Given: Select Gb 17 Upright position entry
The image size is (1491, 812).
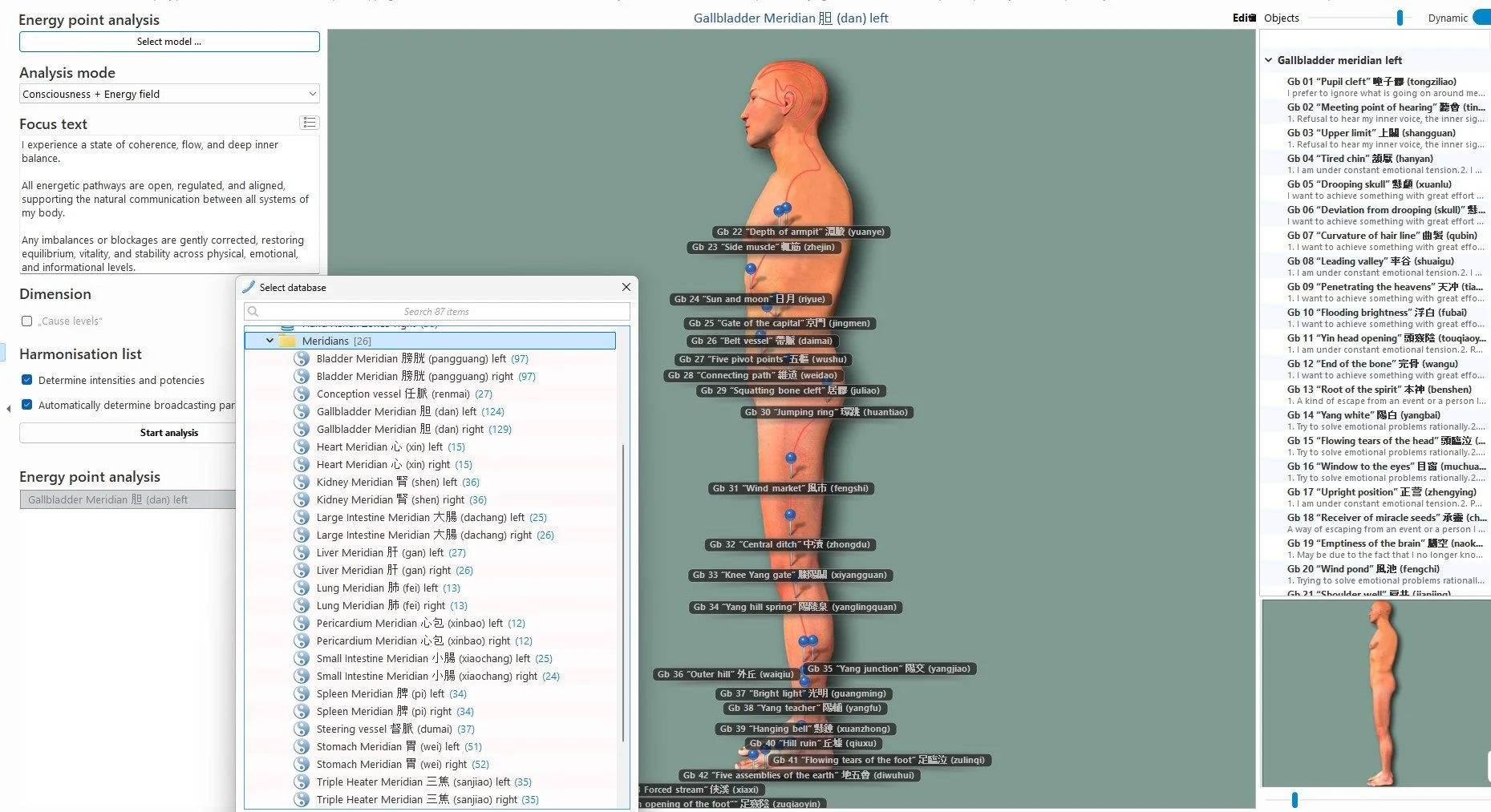Looking at the screenshot, I should pyautogui.click(x=1375, y=497).
